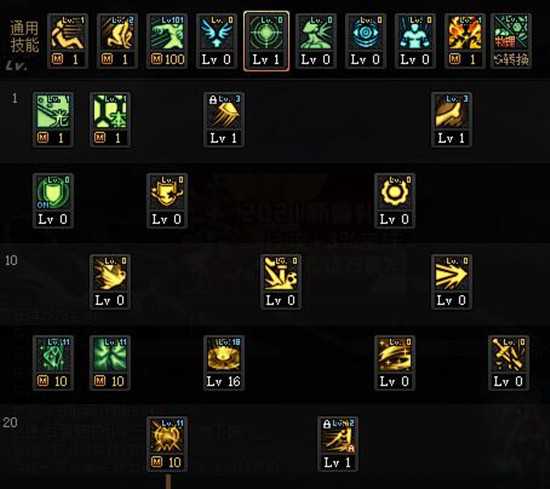
Task: Select the green crosshair target skill
Action: (x=266, y=41)
